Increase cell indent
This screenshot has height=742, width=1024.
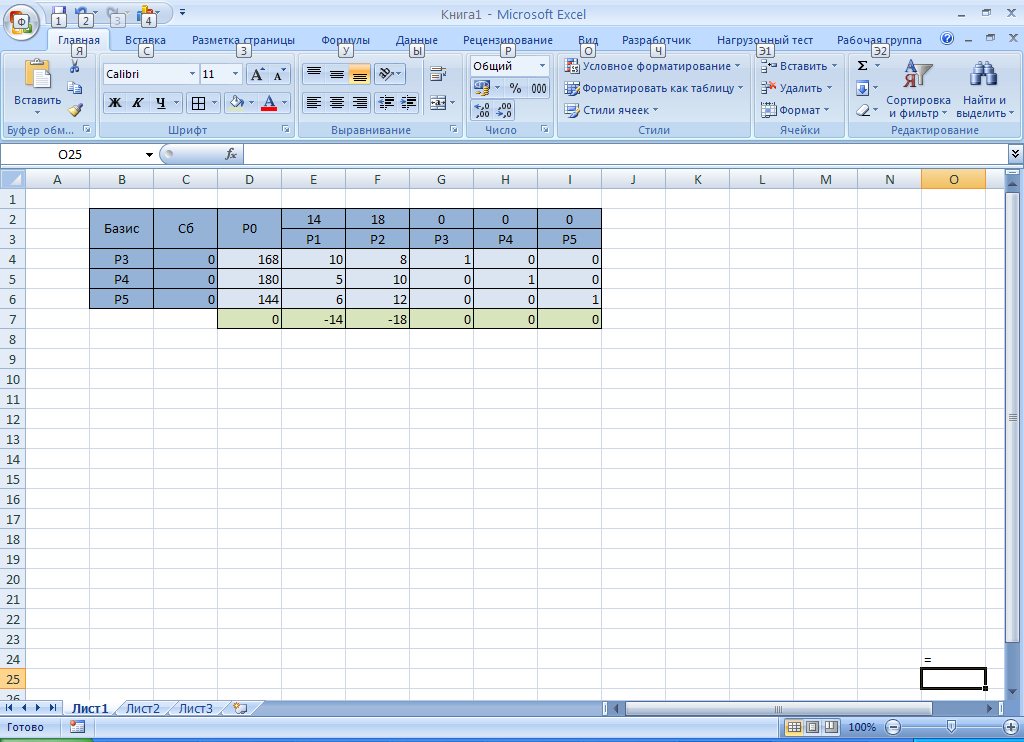coord(408,103)
